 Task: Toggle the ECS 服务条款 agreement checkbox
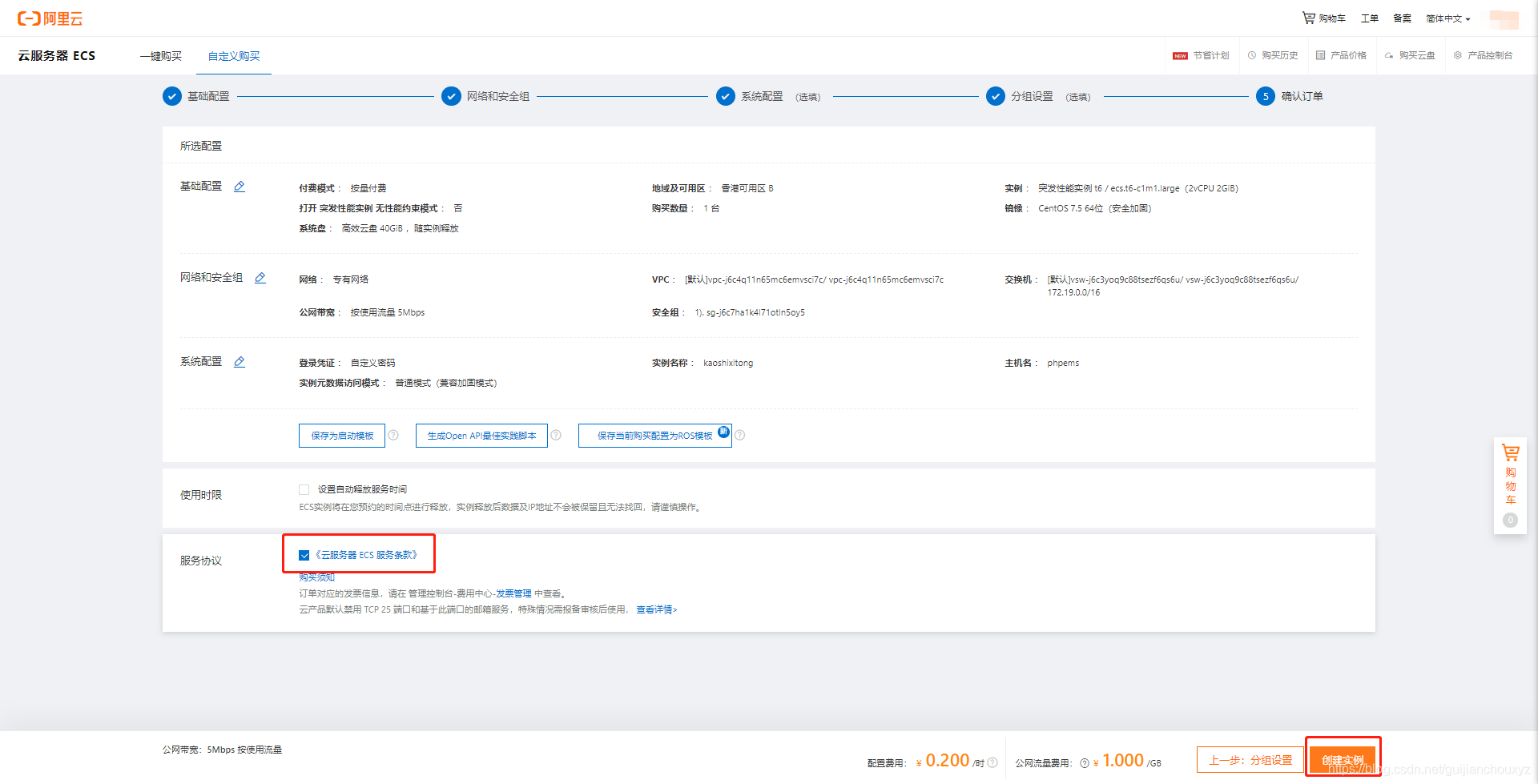pyautogui.click(x=304, y=555)
